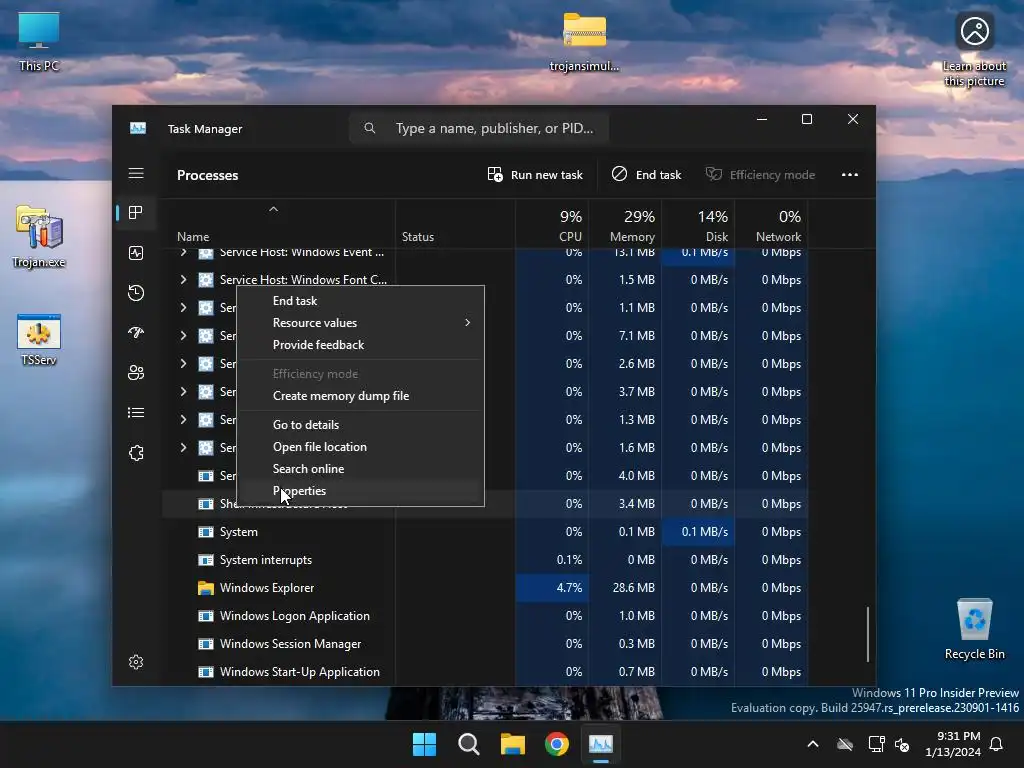Viewport: 1024px width, 768px height.
Task: Sort by the CPU column header
Action: pos(552,226)
